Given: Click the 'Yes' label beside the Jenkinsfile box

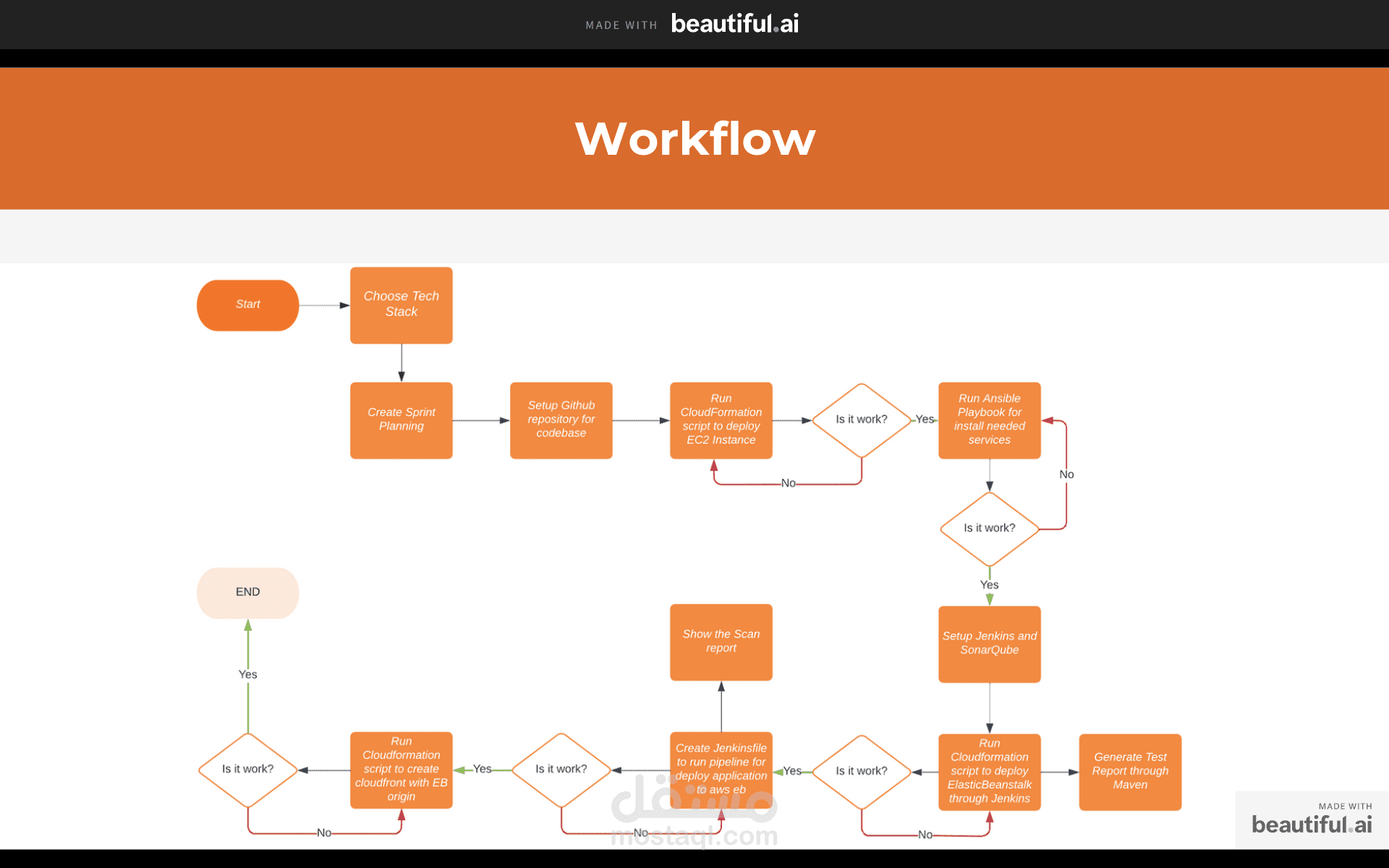Looking at the screenshot, I should pyautogui.click(x=792, y=771).
